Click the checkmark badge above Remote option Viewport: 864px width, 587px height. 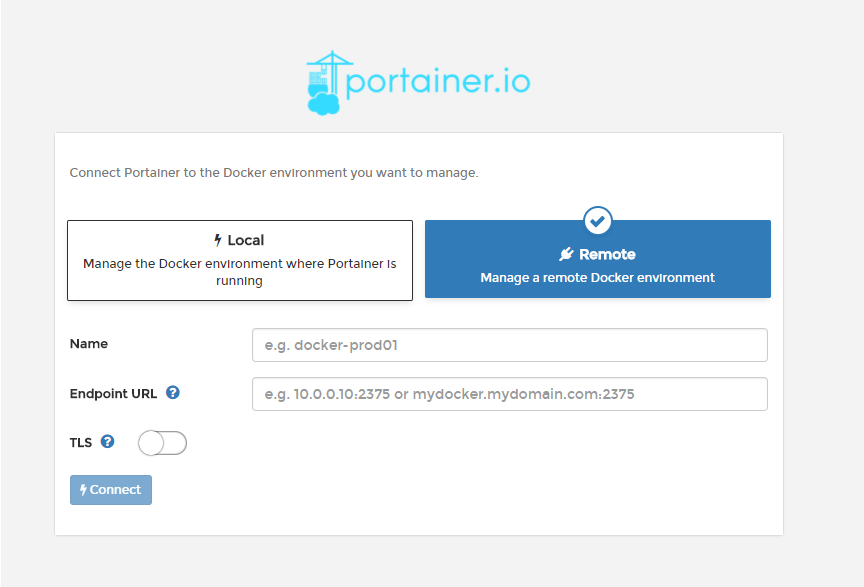click(598, 221)
